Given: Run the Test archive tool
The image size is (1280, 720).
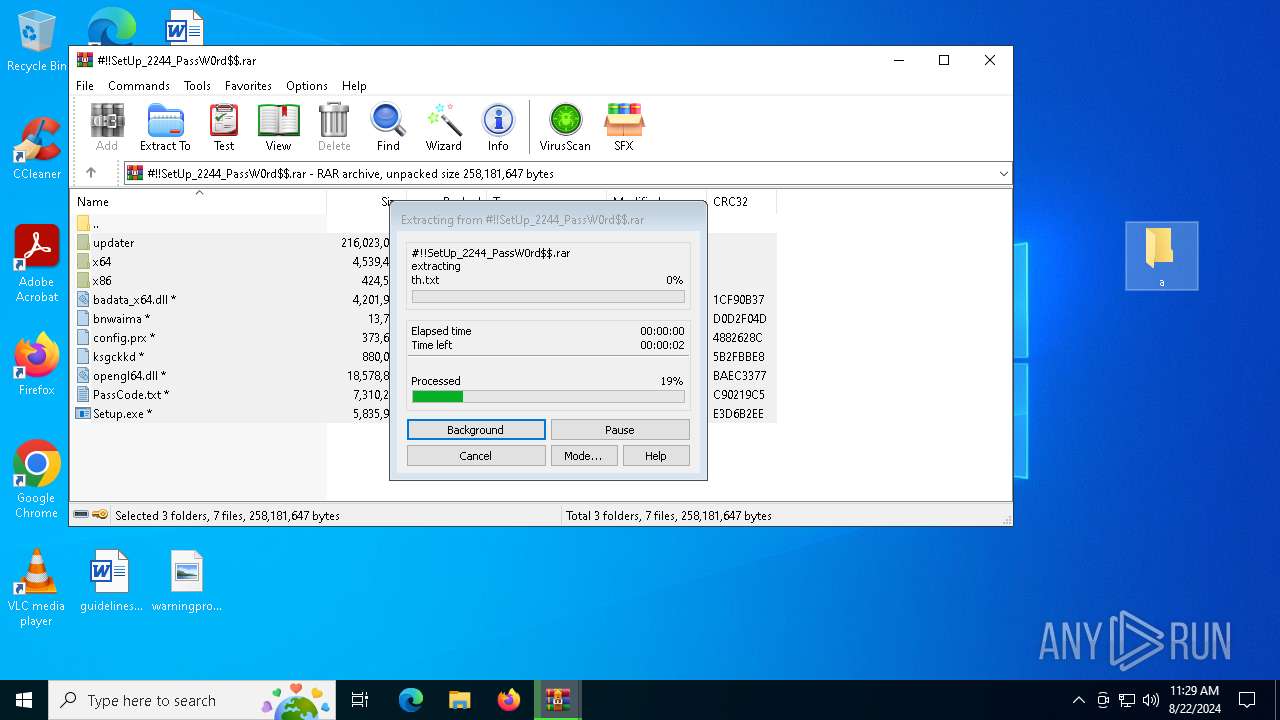Looking at the screenshot, I should click(x=224, y=127).
